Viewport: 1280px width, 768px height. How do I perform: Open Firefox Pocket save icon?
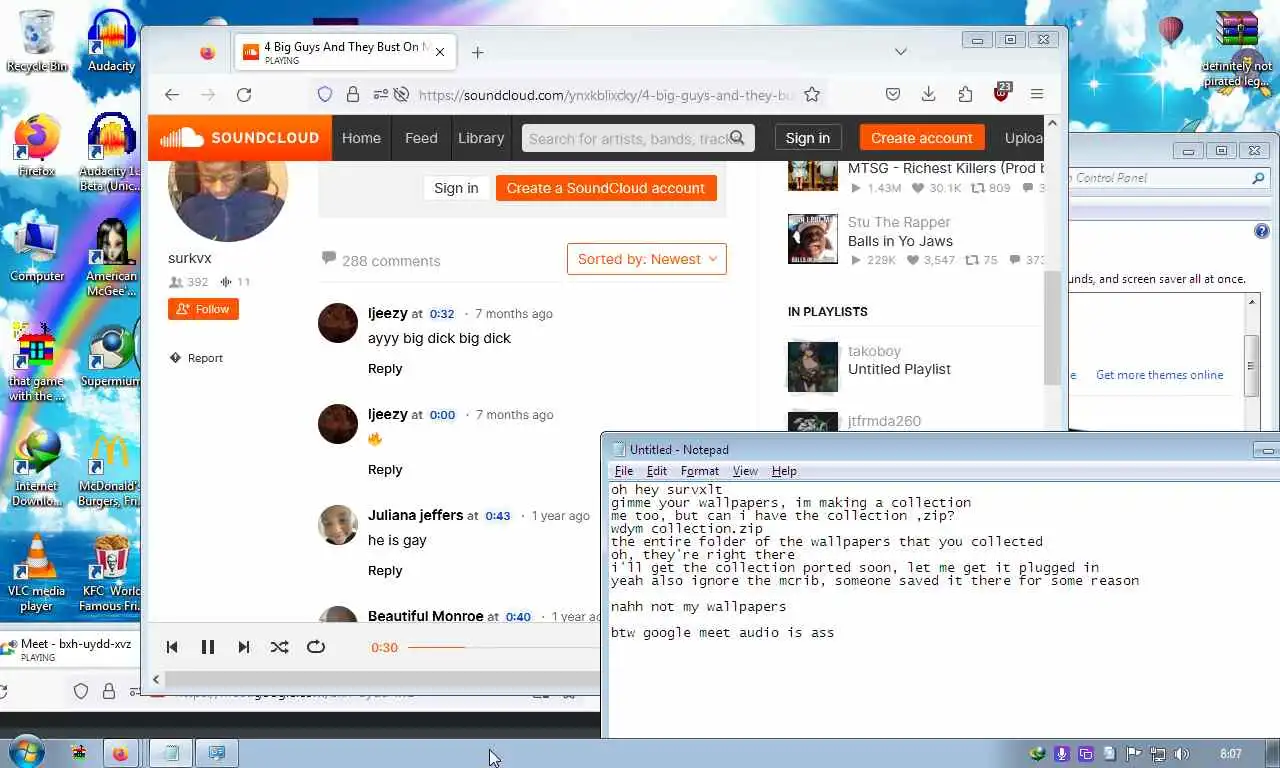coord(893,94)
